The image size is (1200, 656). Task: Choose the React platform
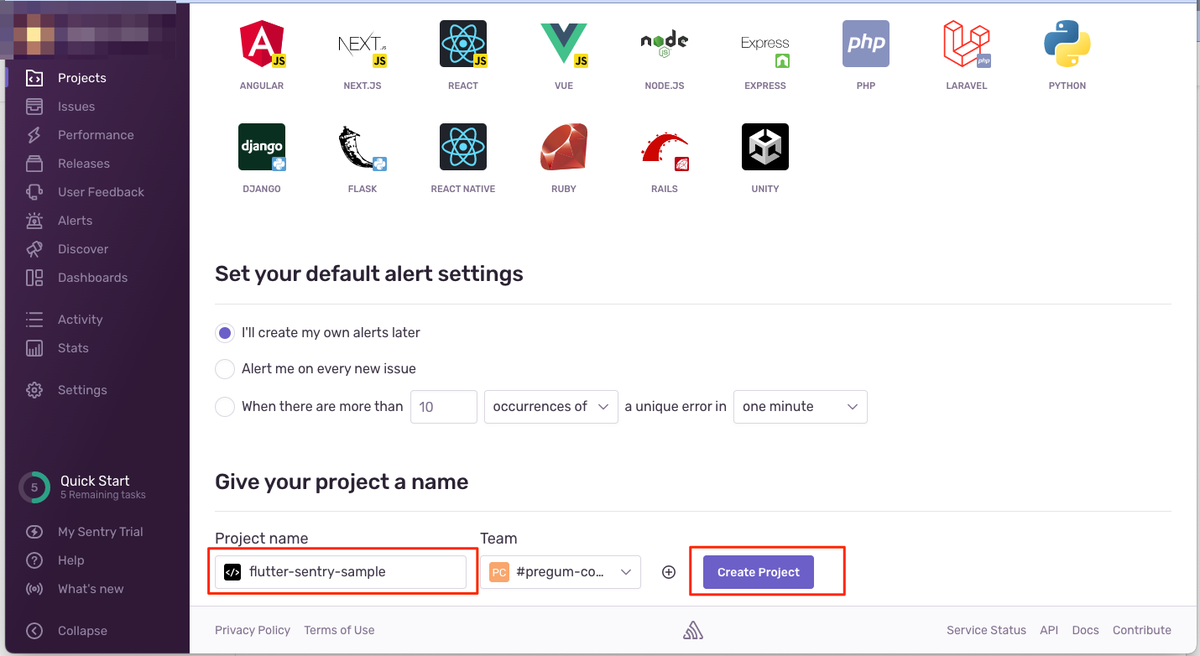(462, 45)
